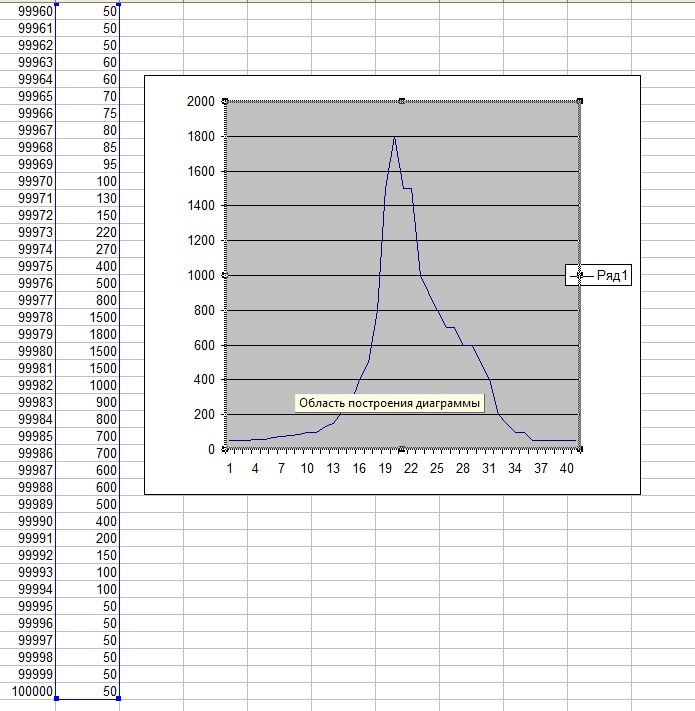Select cell containing 99979
This screenshot has width=695, height=711.
28,334
